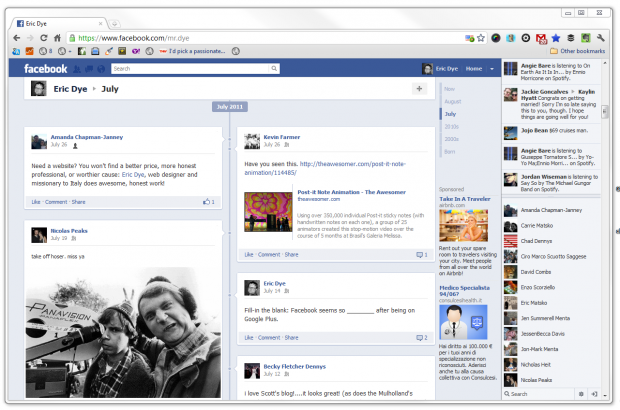Screen dimensions: 620x410
Task: Open the Post-it Note Animation article title
Action: [352, 192]
